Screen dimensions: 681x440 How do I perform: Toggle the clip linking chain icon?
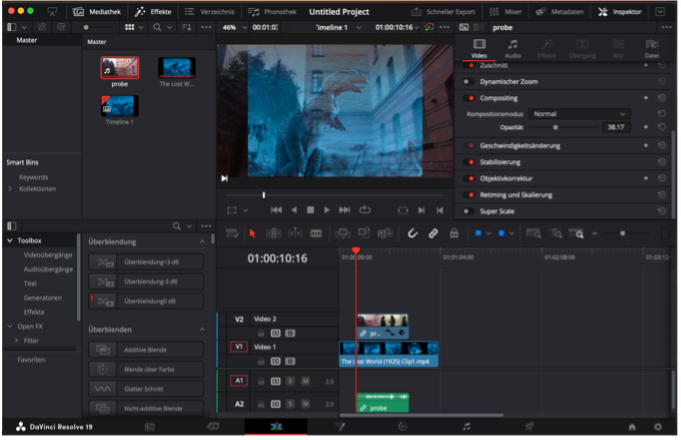point(433,234)
